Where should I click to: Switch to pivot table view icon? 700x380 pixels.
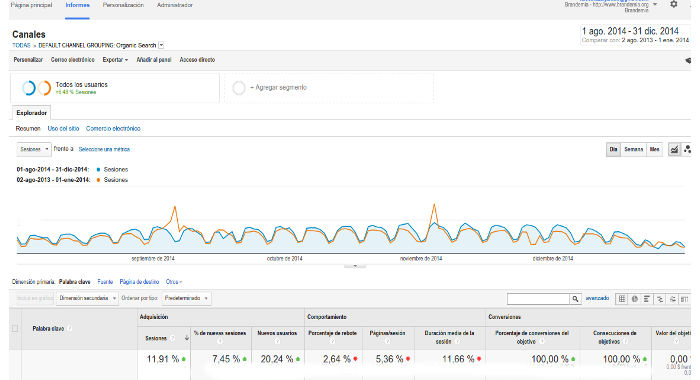684,299
